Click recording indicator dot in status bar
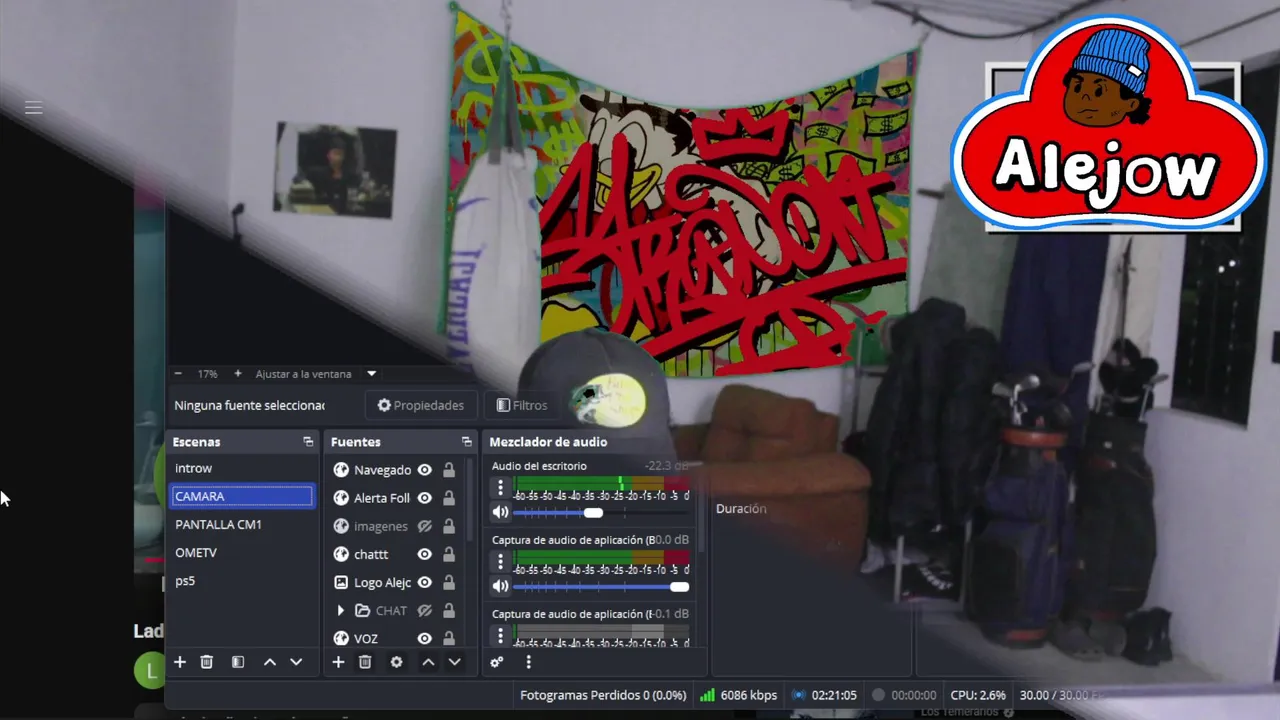Screen dimensions: 1280x720 click(x=878, y=695)
